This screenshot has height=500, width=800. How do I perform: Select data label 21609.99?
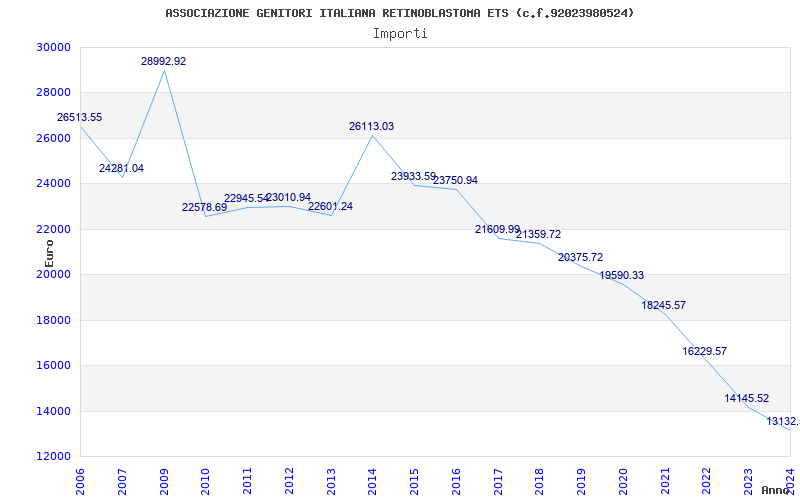[497, 230]
